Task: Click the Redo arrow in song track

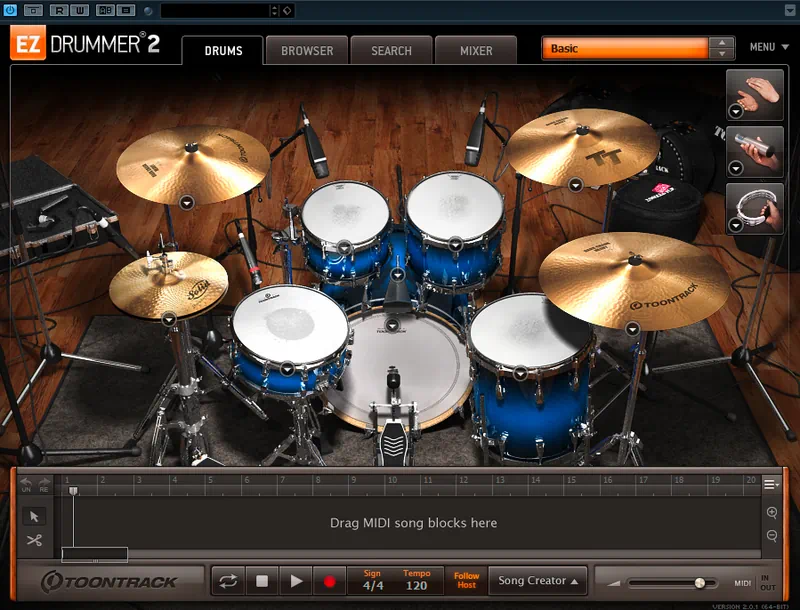Action: point(44,485)
